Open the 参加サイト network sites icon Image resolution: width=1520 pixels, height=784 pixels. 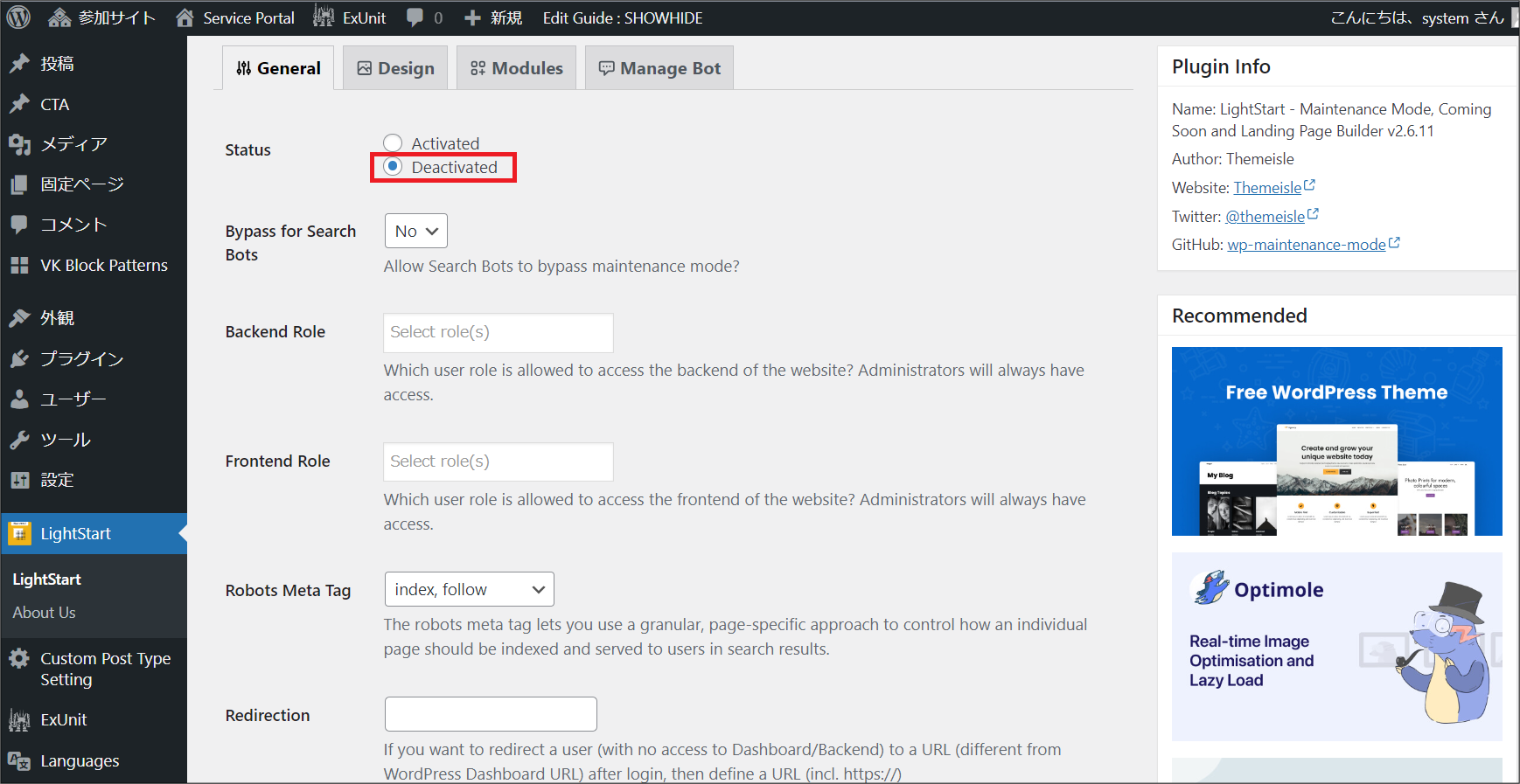[x=59, y=17]
